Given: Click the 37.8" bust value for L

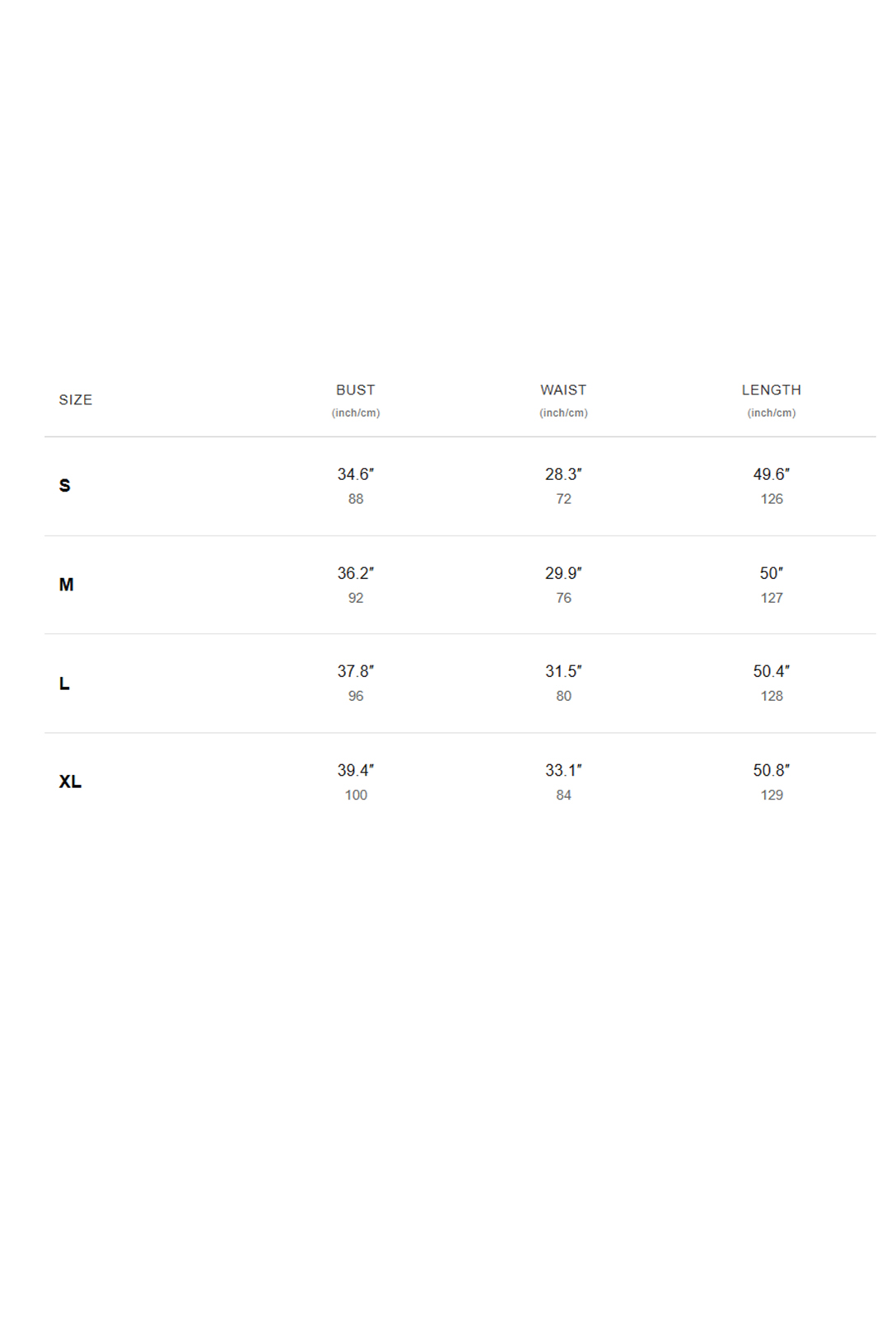Looking at the screenshot, I should 356,671.
